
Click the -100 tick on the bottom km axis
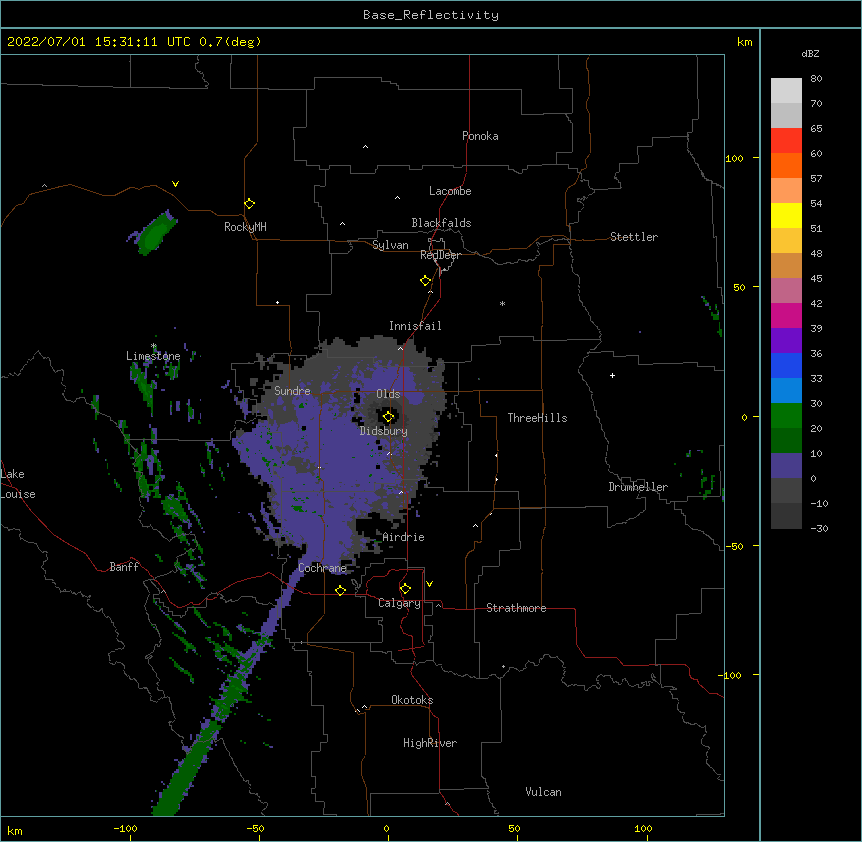click(125, 828)
